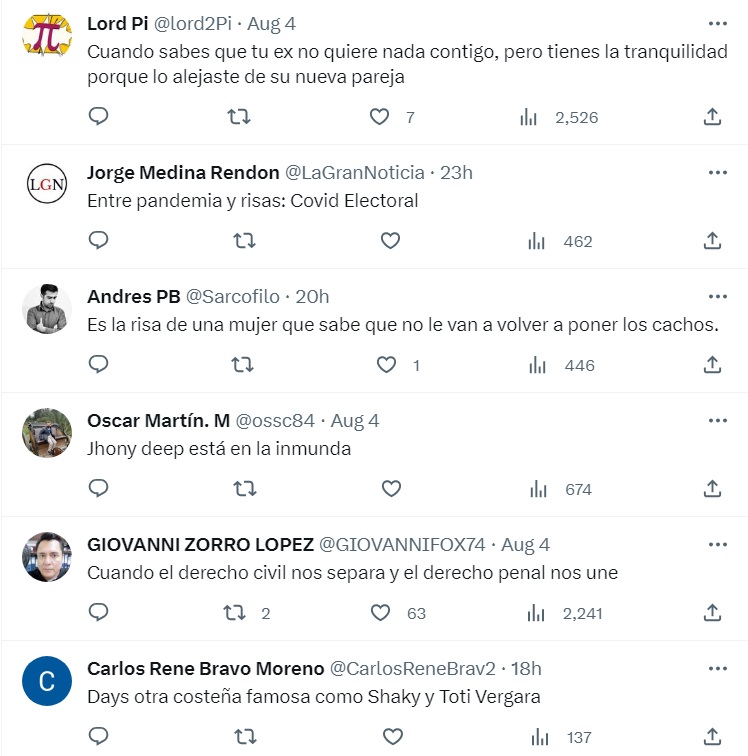Like Lord Pi's tweet
748x756 pixels.
coord(380,117)
